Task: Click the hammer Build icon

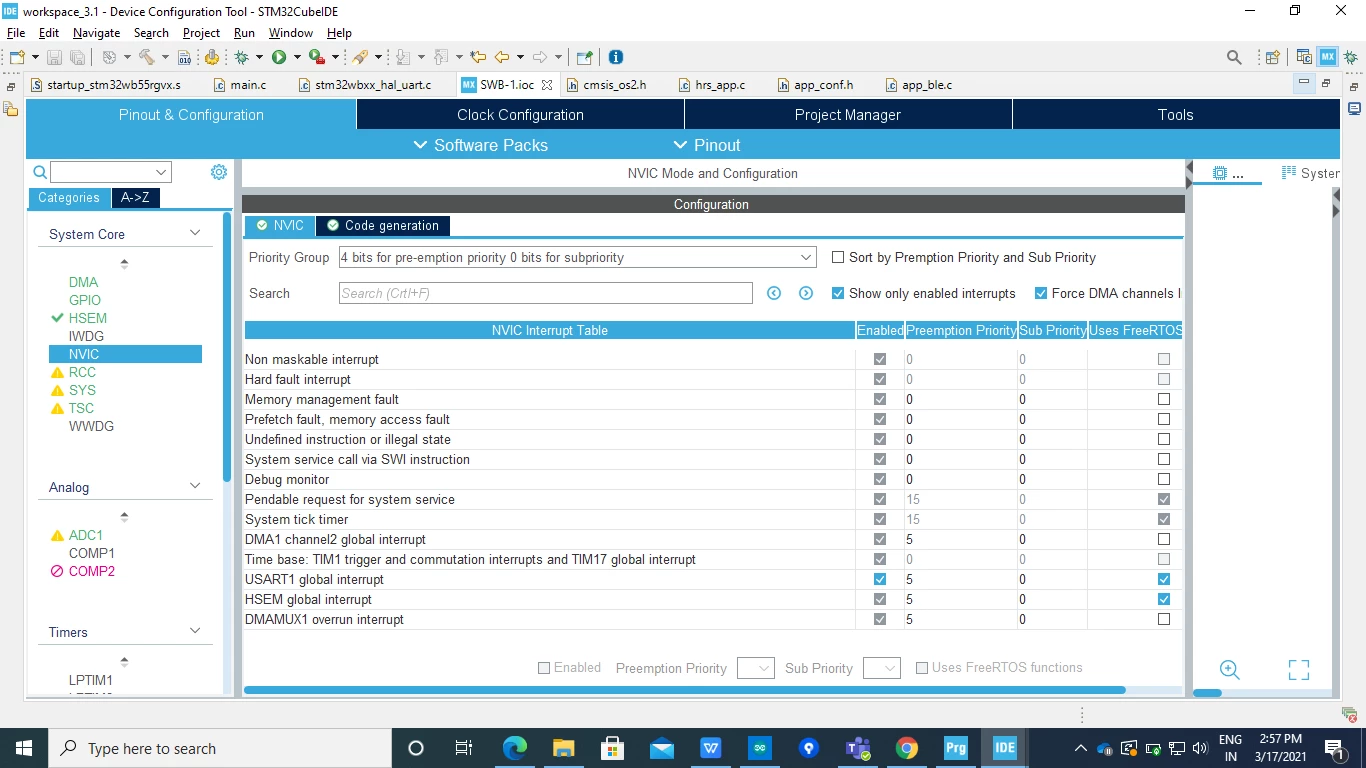Action: click(x=146, y=57)
